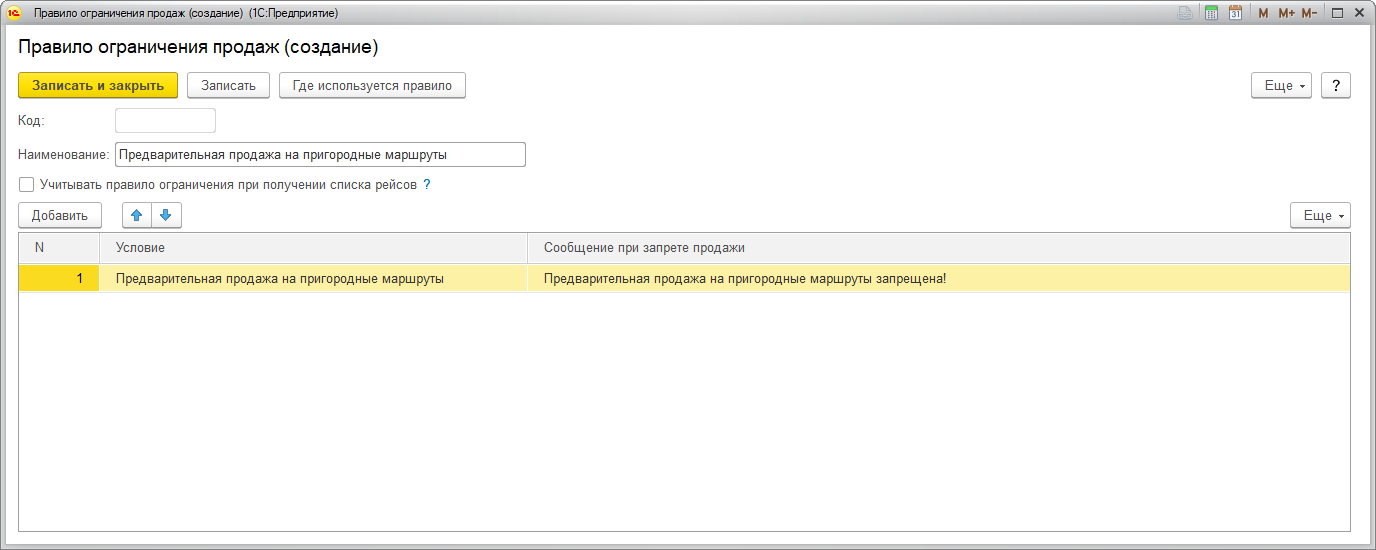This screenshot has height=550, width=1376.
Task: Click the grayed-out print icon in title bar
Action: coord(1185,13)
